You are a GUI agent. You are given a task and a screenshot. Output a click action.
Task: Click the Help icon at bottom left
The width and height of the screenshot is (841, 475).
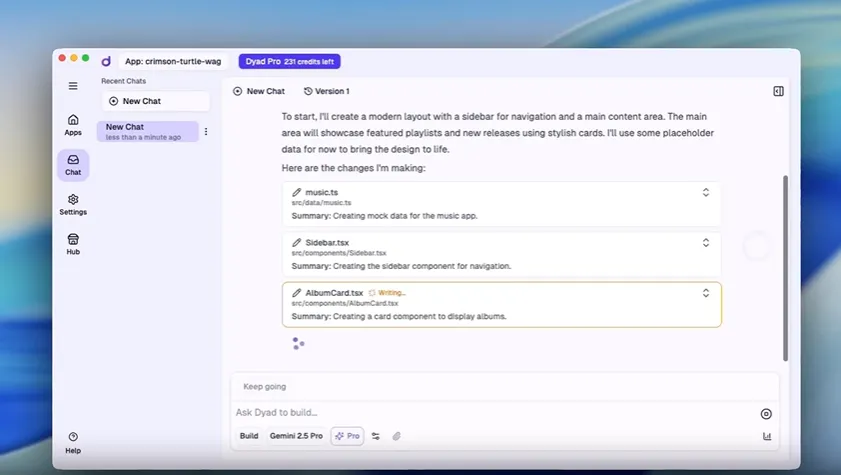click(x=73, y=441)
